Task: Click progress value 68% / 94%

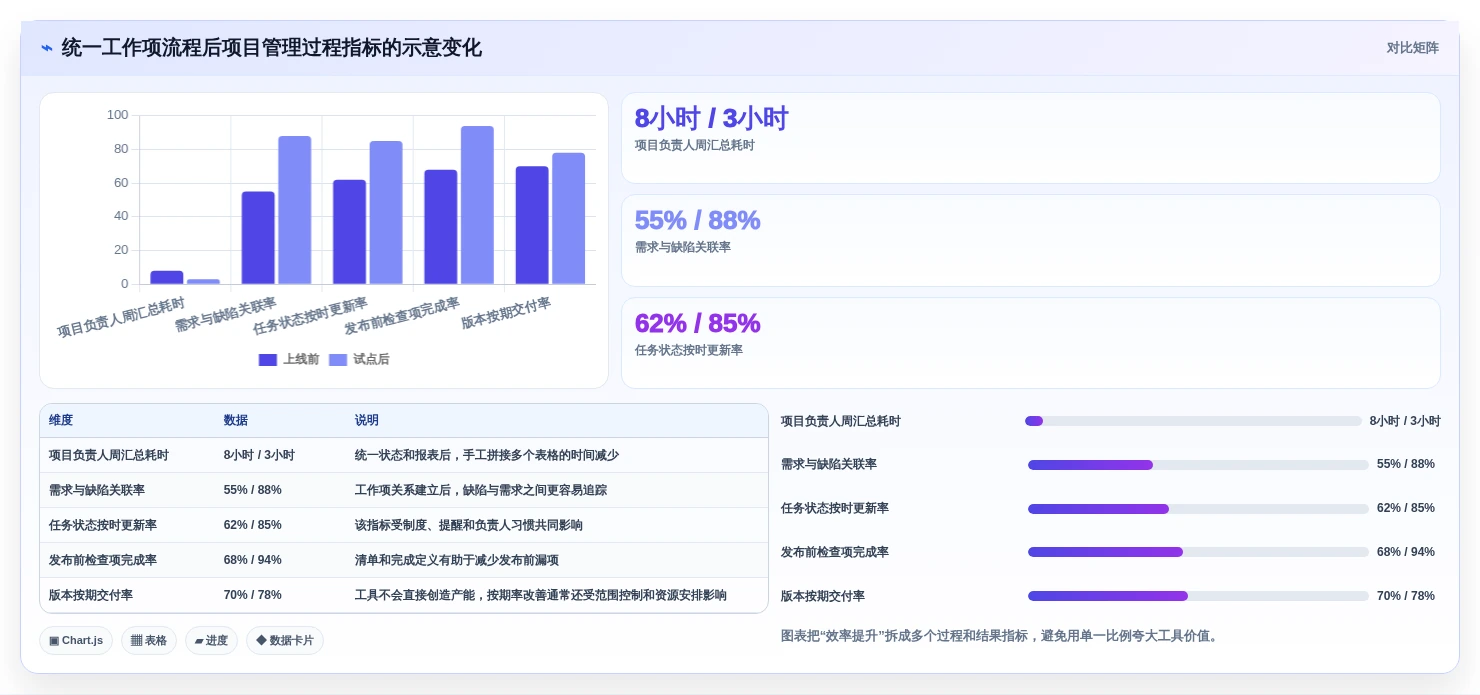Action: (x=1406, y=552)
